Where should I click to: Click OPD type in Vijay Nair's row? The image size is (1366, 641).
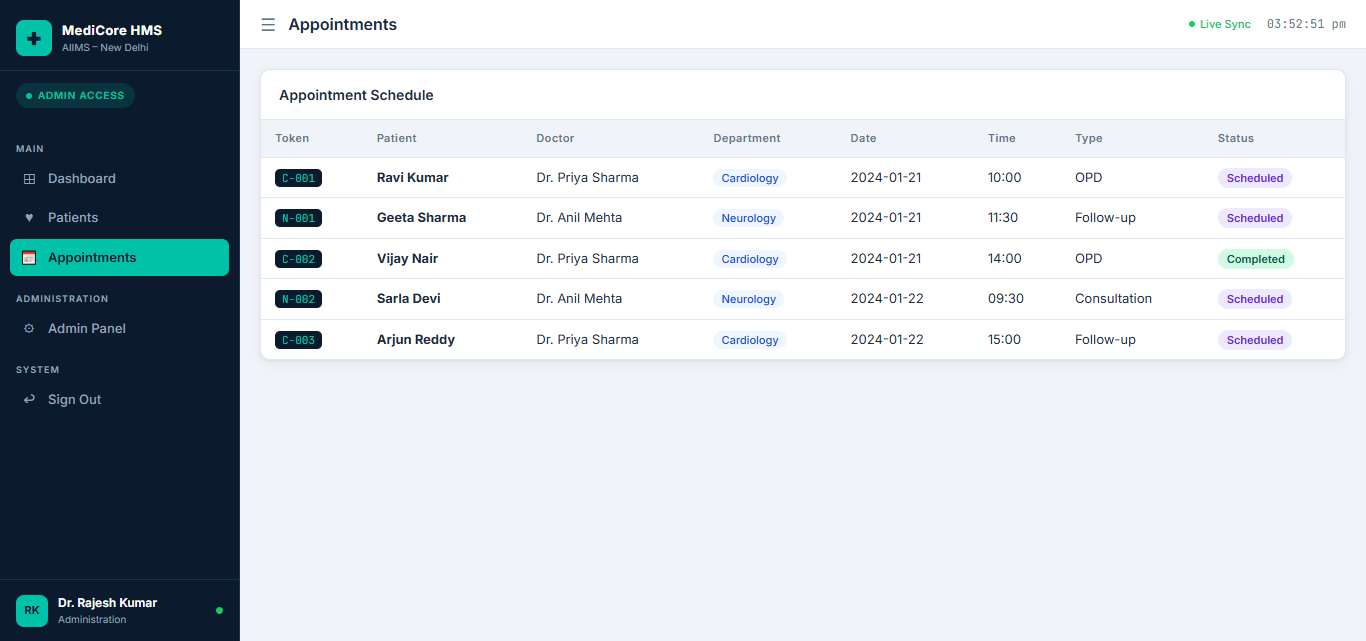(1089, 259)
